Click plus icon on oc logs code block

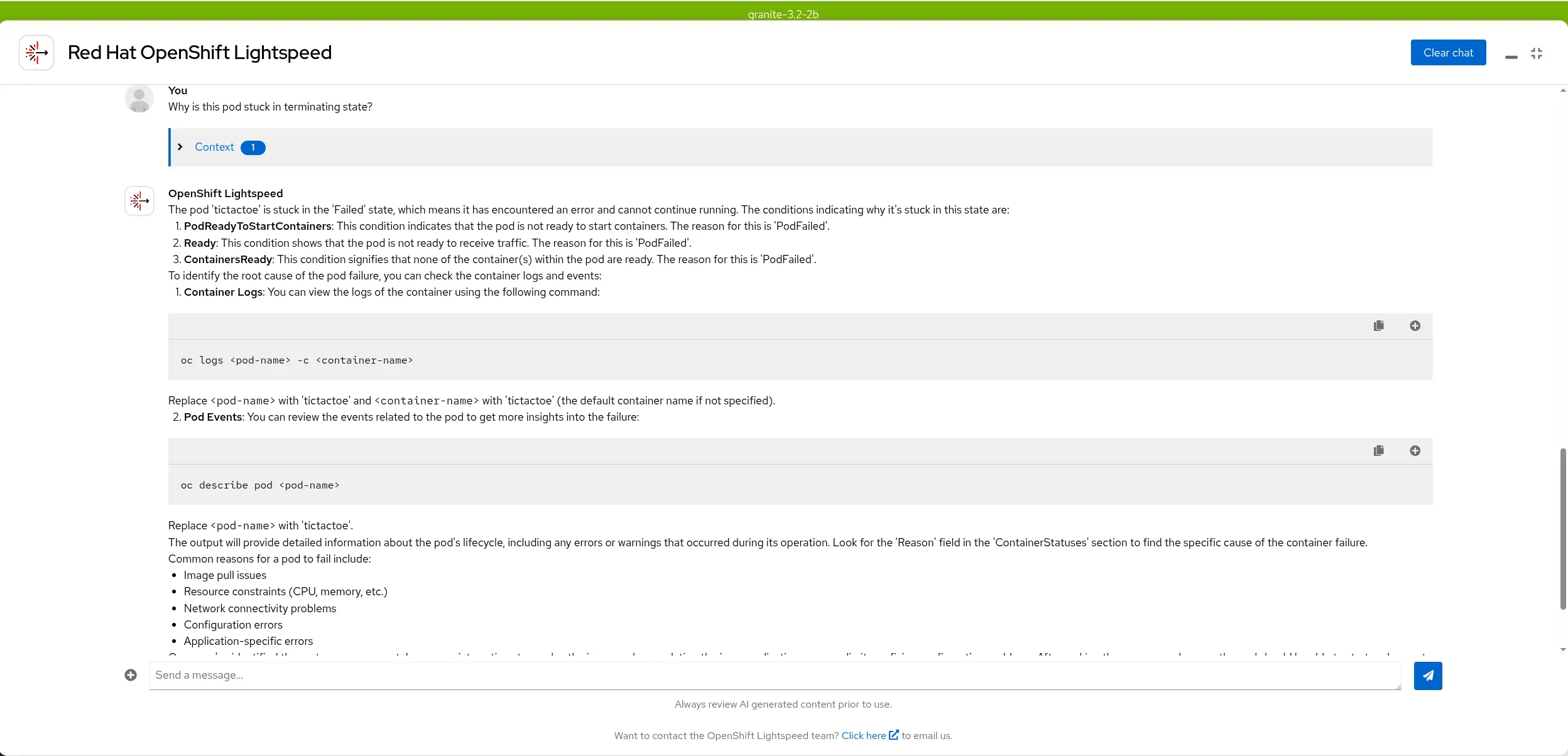1415,326
